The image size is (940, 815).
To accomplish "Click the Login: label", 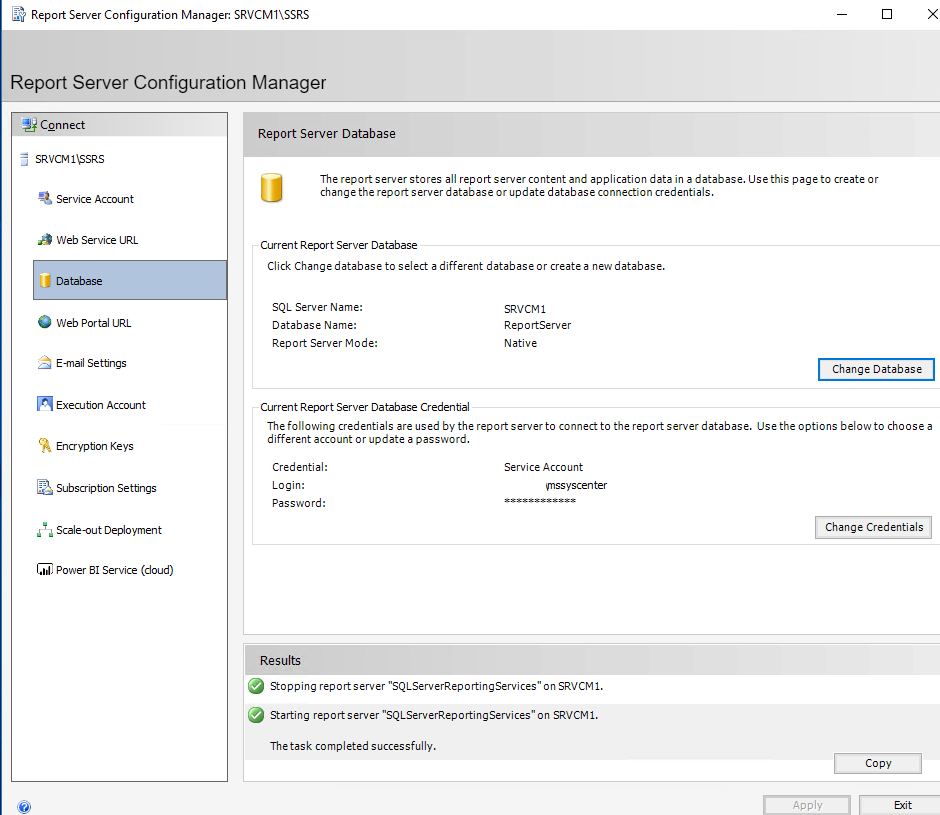I will click(x=288, y=485).
